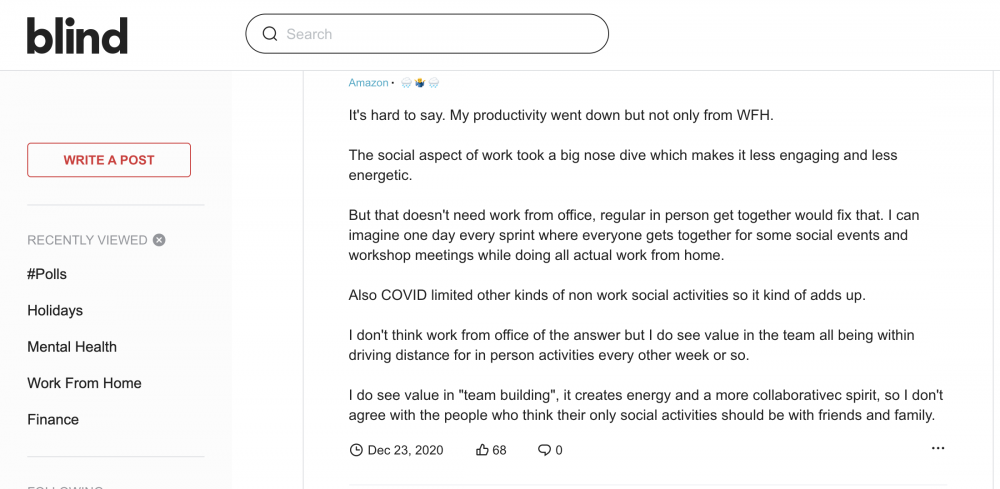
Task: Click the Dec 23, 2020 timestamp
Action: (x=406, y=450)
